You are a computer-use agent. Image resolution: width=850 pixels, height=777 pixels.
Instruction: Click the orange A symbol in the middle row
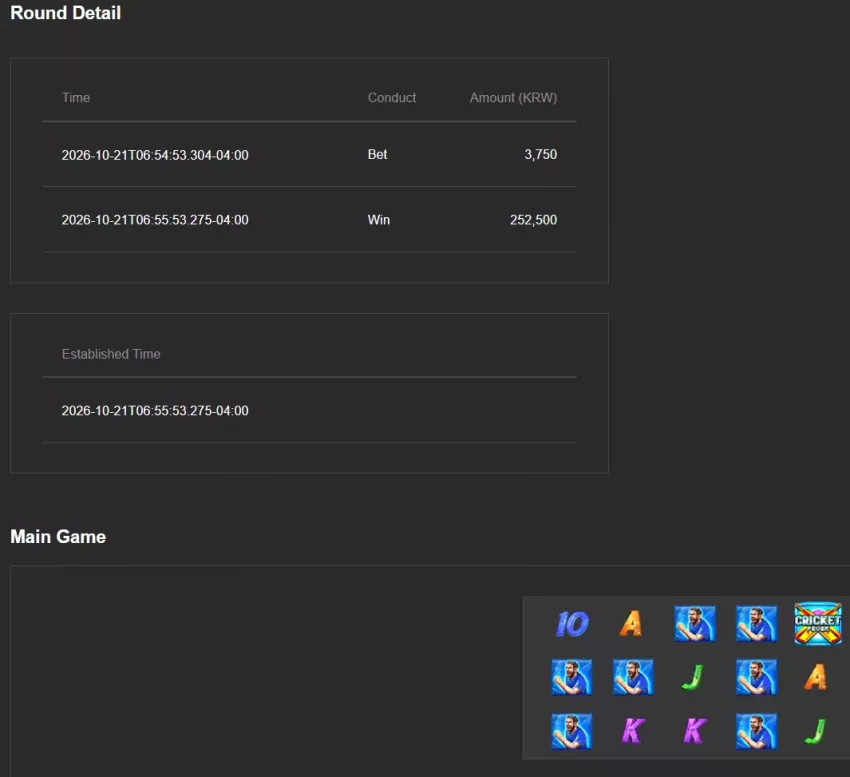815,677
